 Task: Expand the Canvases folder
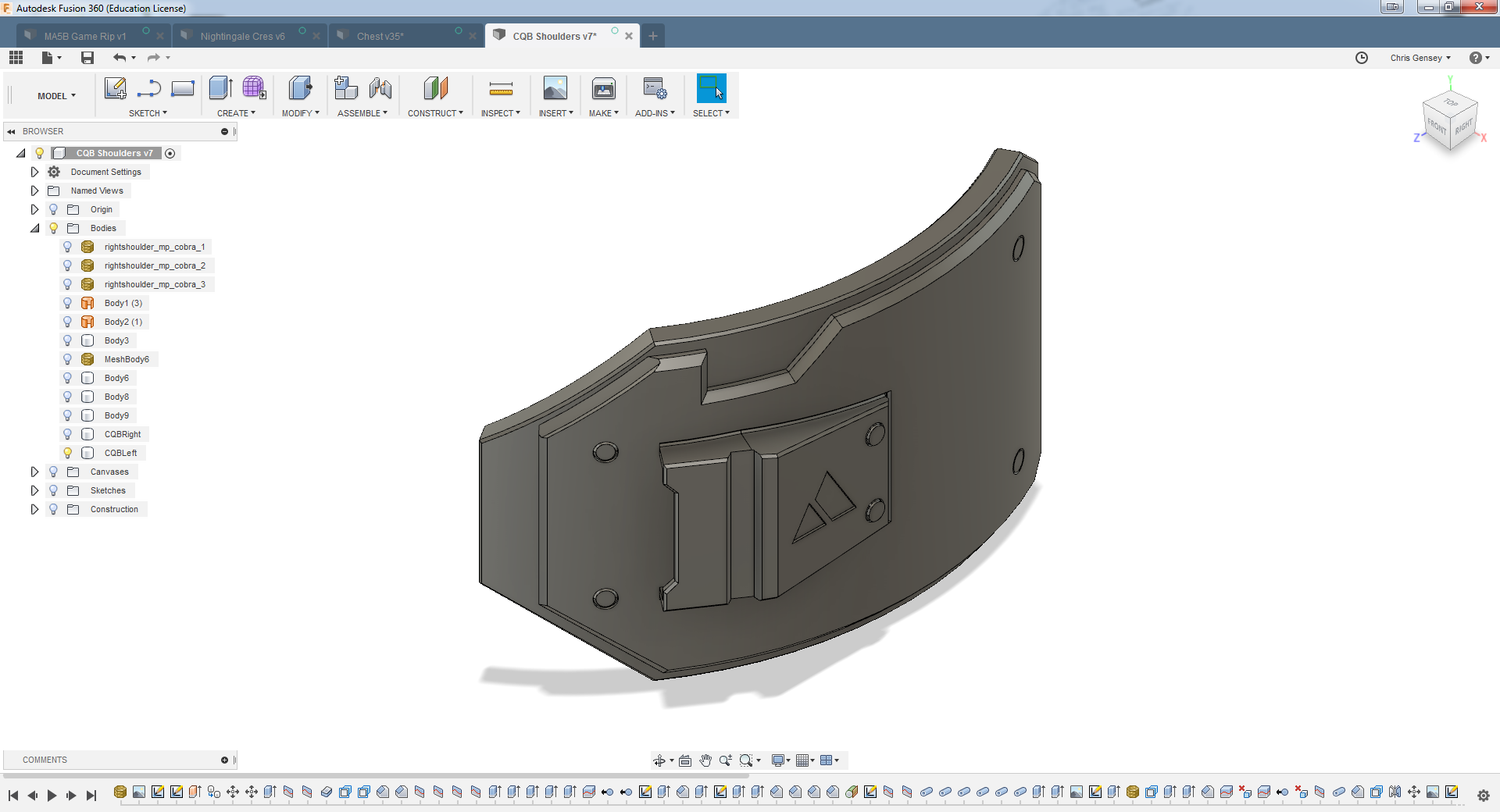tap(34, 472)
